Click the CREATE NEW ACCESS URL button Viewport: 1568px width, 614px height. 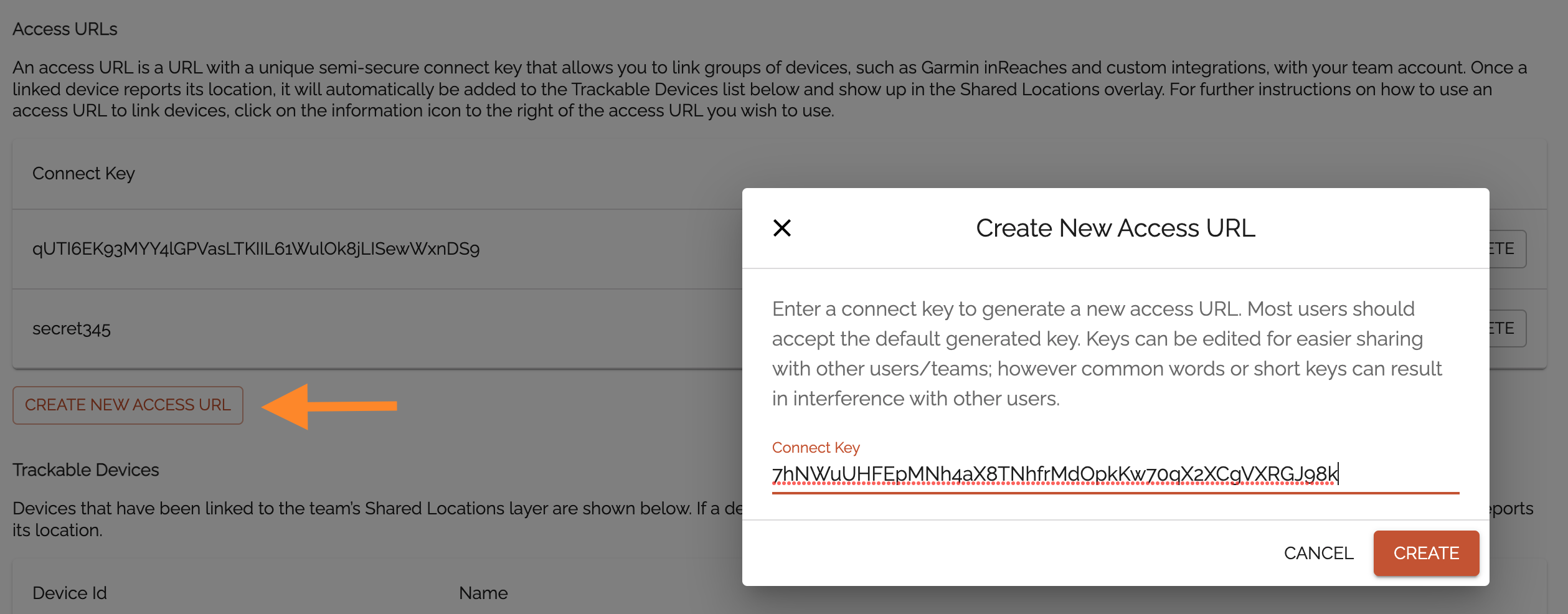click(x=128, y=405)
